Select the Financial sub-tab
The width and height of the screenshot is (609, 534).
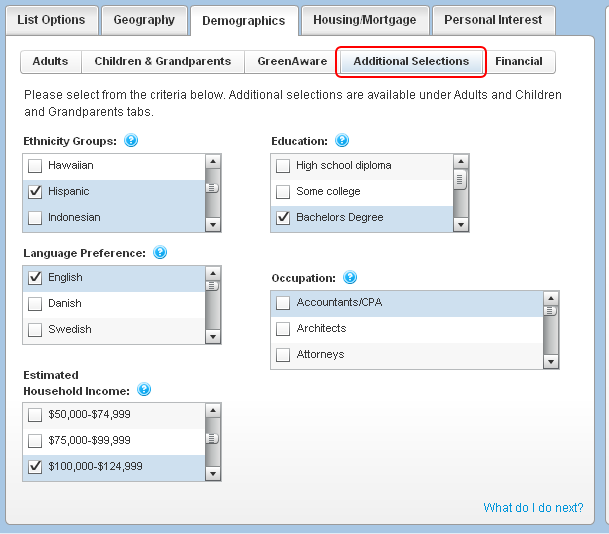(x=518, y=61)
